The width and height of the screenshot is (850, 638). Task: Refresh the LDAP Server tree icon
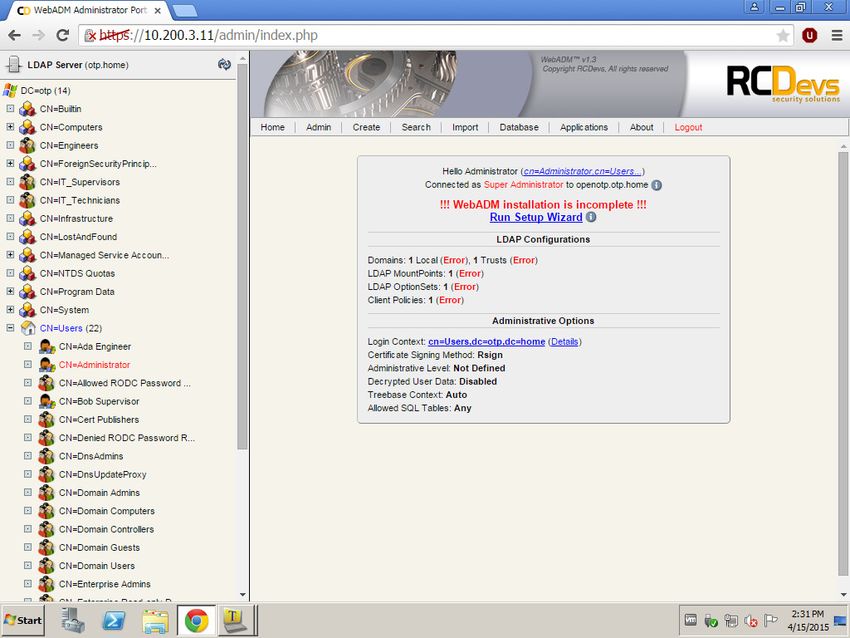(224, 65)
